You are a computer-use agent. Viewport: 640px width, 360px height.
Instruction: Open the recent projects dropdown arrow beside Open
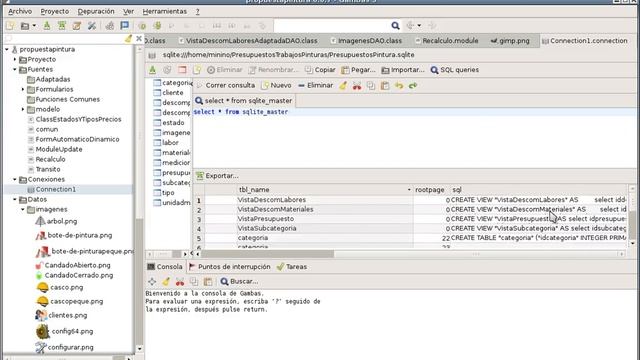point(34,26)
